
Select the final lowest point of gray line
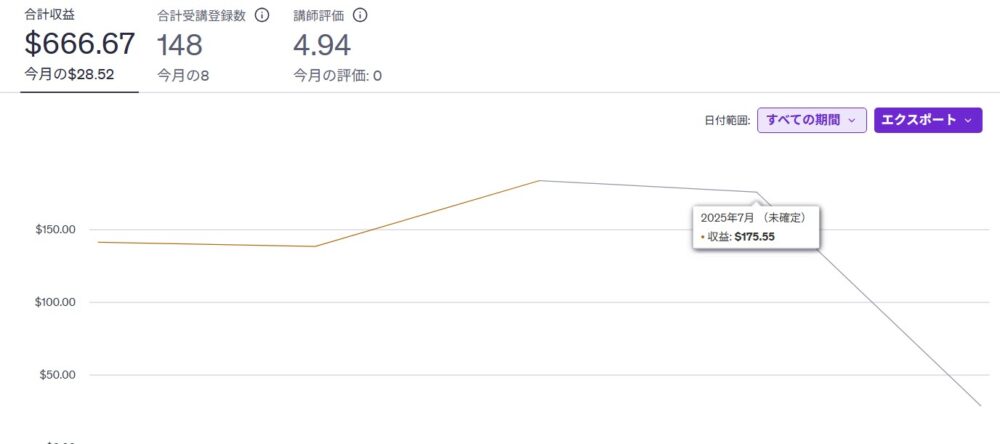(980, 405)
